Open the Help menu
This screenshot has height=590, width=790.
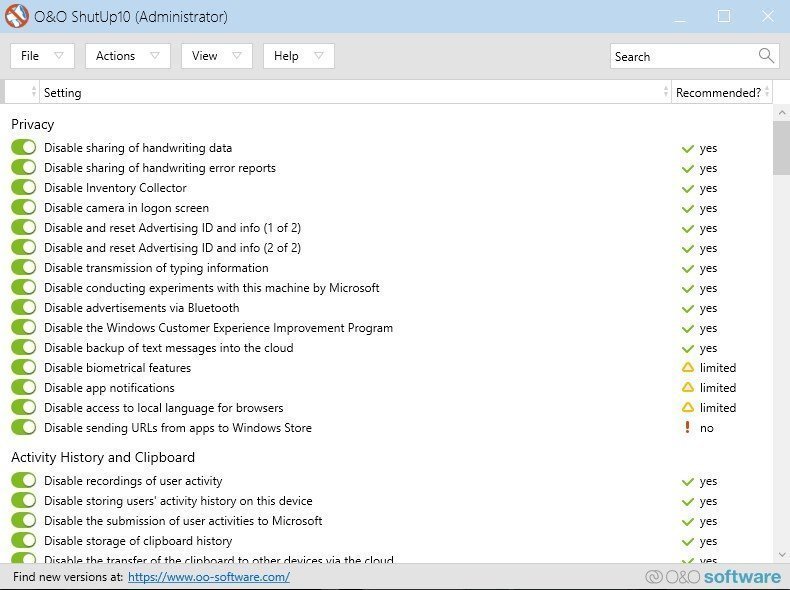pyautogui.click(x=298, y=56)
